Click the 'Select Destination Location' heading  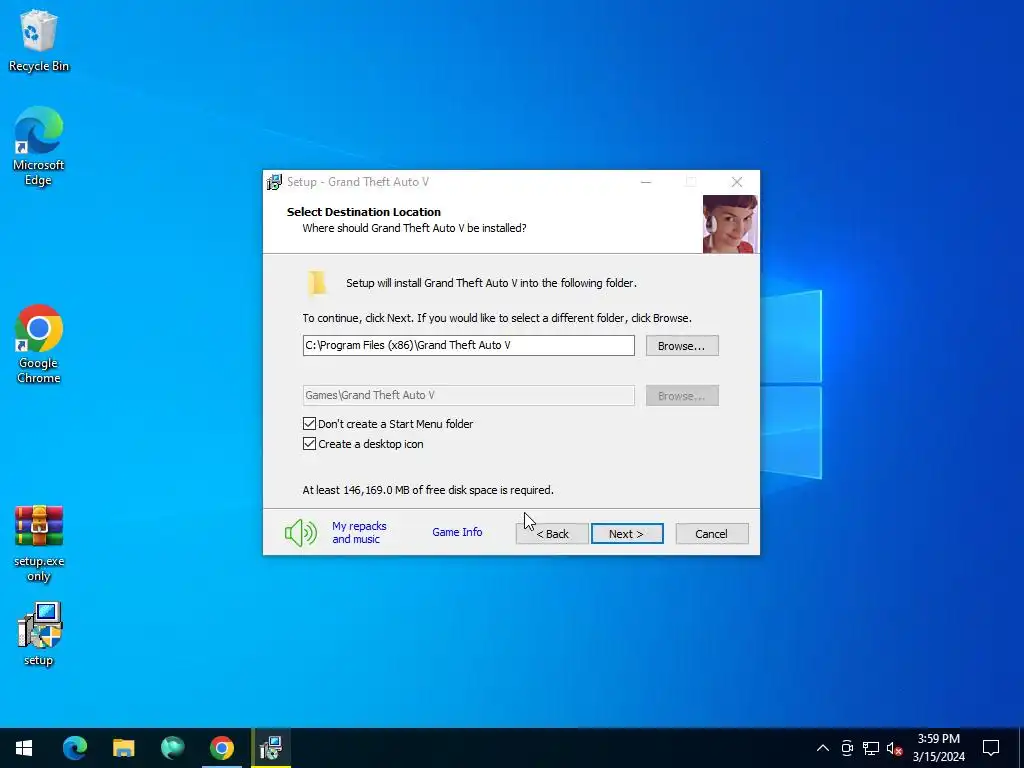(x=364, y=212)
